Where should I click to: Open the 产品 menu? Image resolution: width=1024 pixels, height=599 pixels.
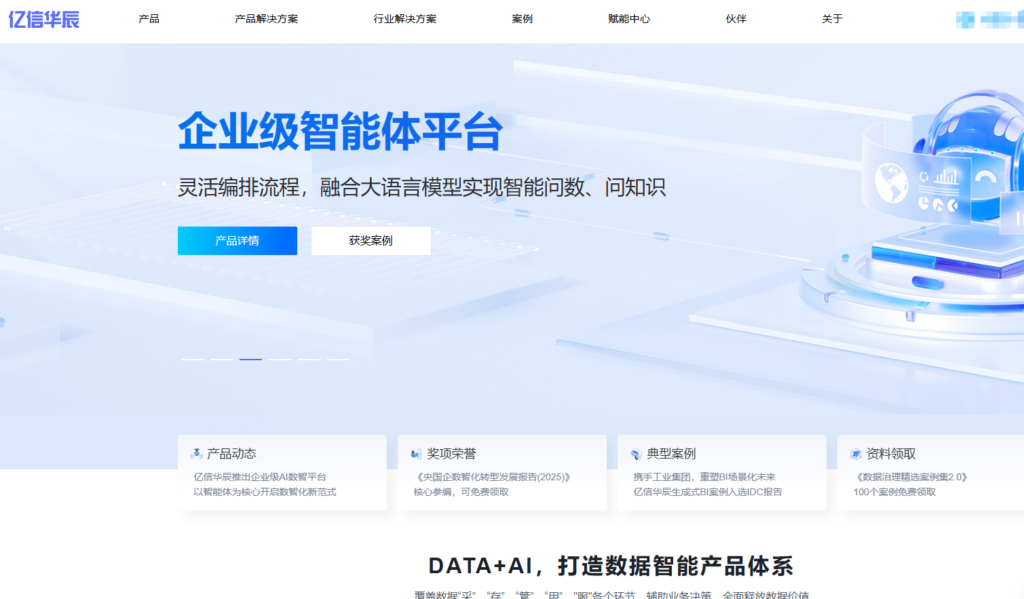[150, 19]
